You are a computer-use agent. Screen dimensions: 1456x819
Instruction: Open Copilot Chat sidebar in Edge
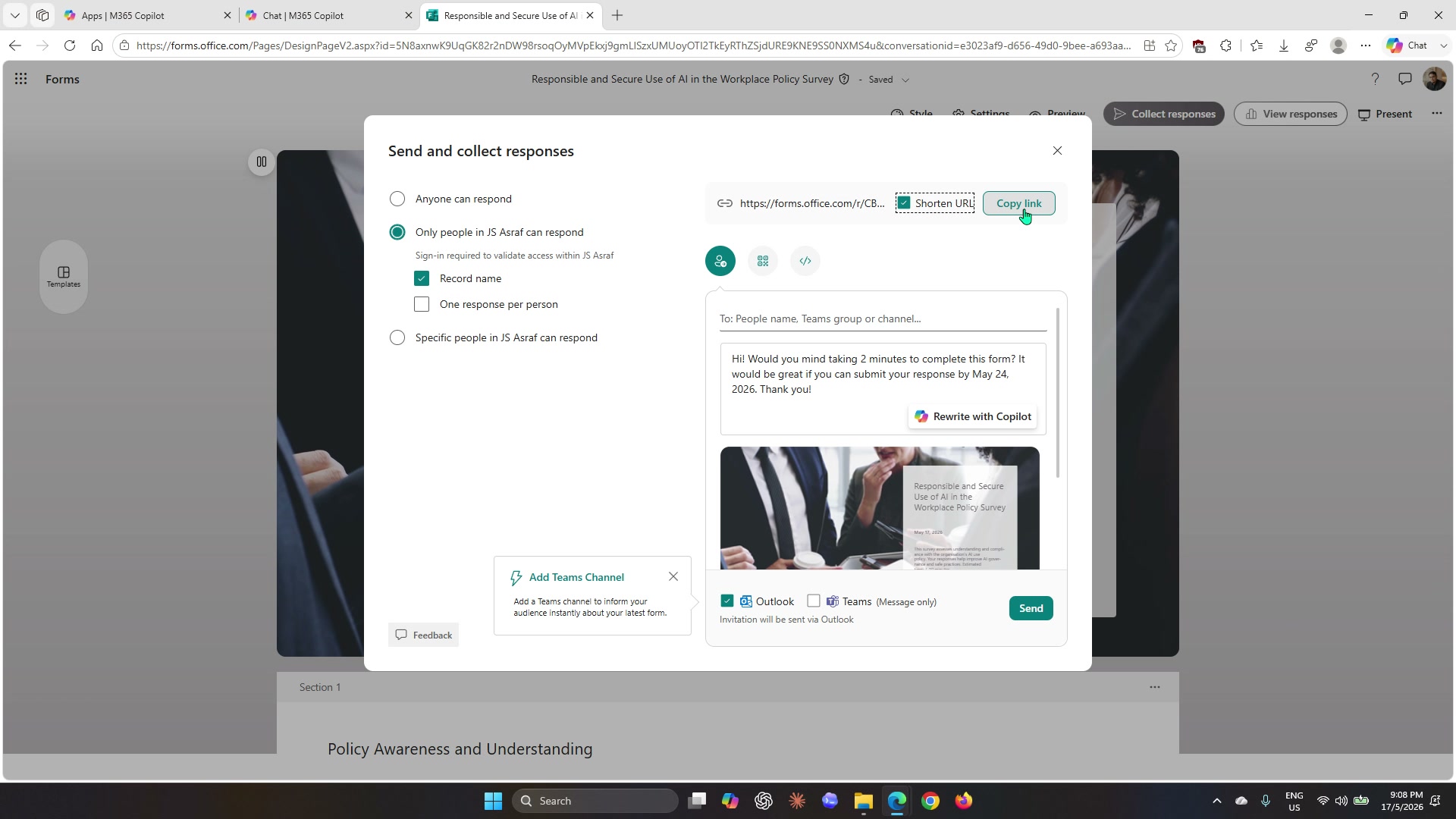pos(1407,45)
